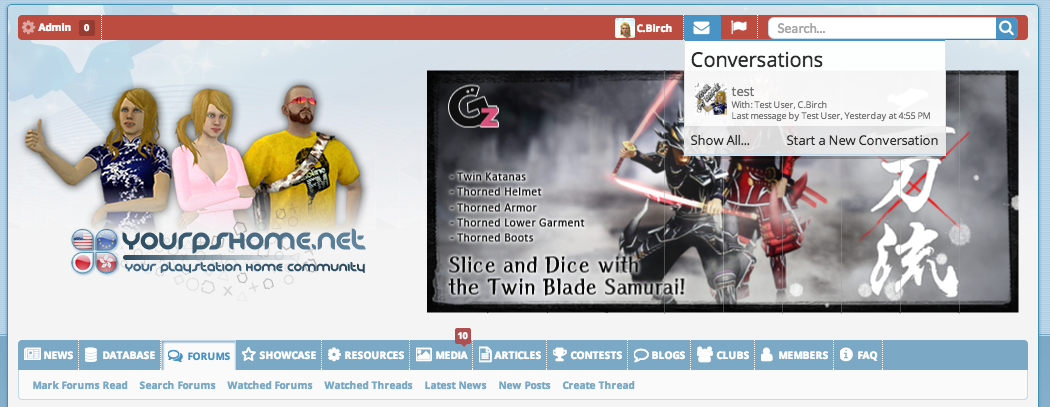Click the Media badge showing 10
1050x407 pixels.
pyautogui.click(x=463, y=335)
